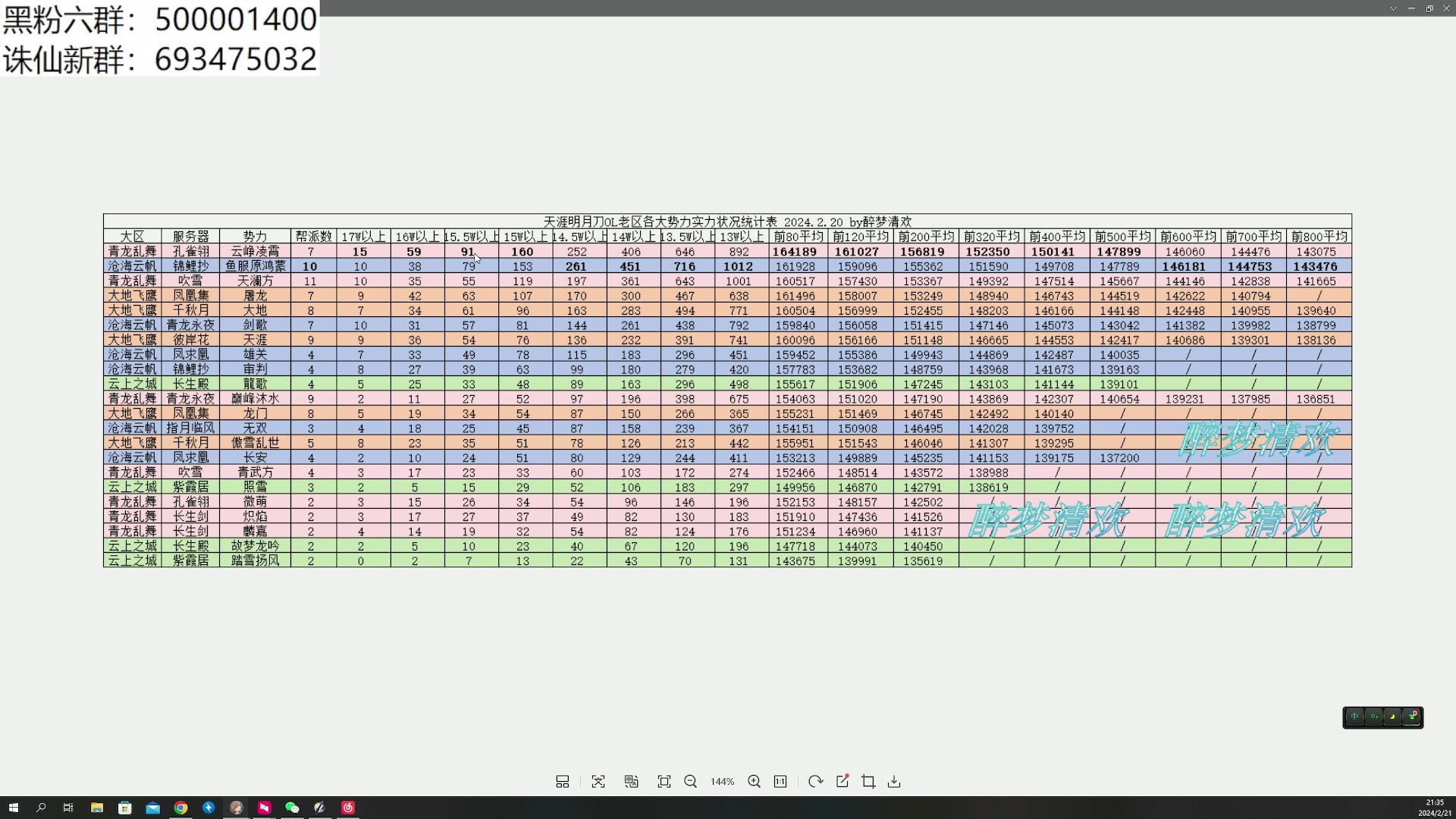This screenshot has width=1456, height=819.
Task: Click the image translate icon
Action: 631,782
